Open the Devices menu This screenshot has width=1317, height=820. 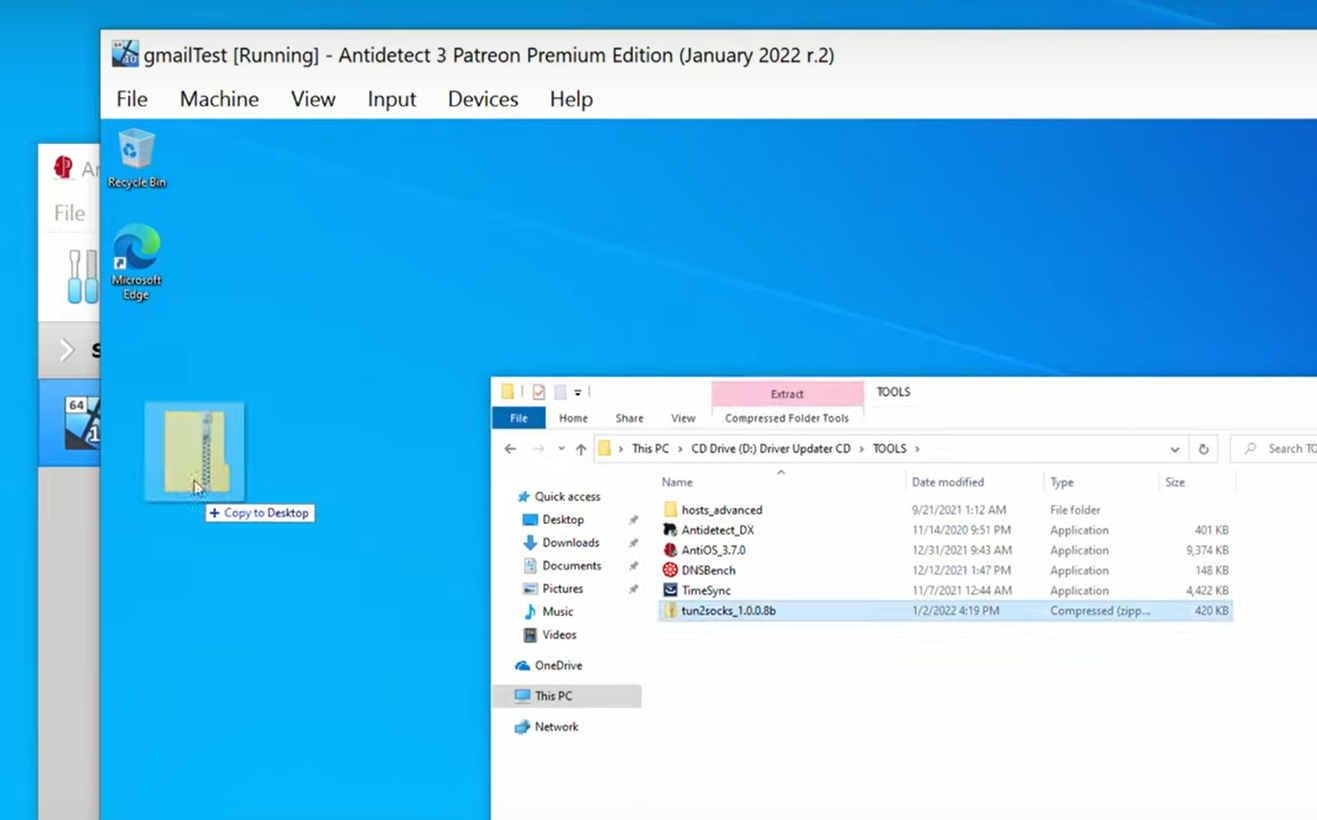click(483, 99)
